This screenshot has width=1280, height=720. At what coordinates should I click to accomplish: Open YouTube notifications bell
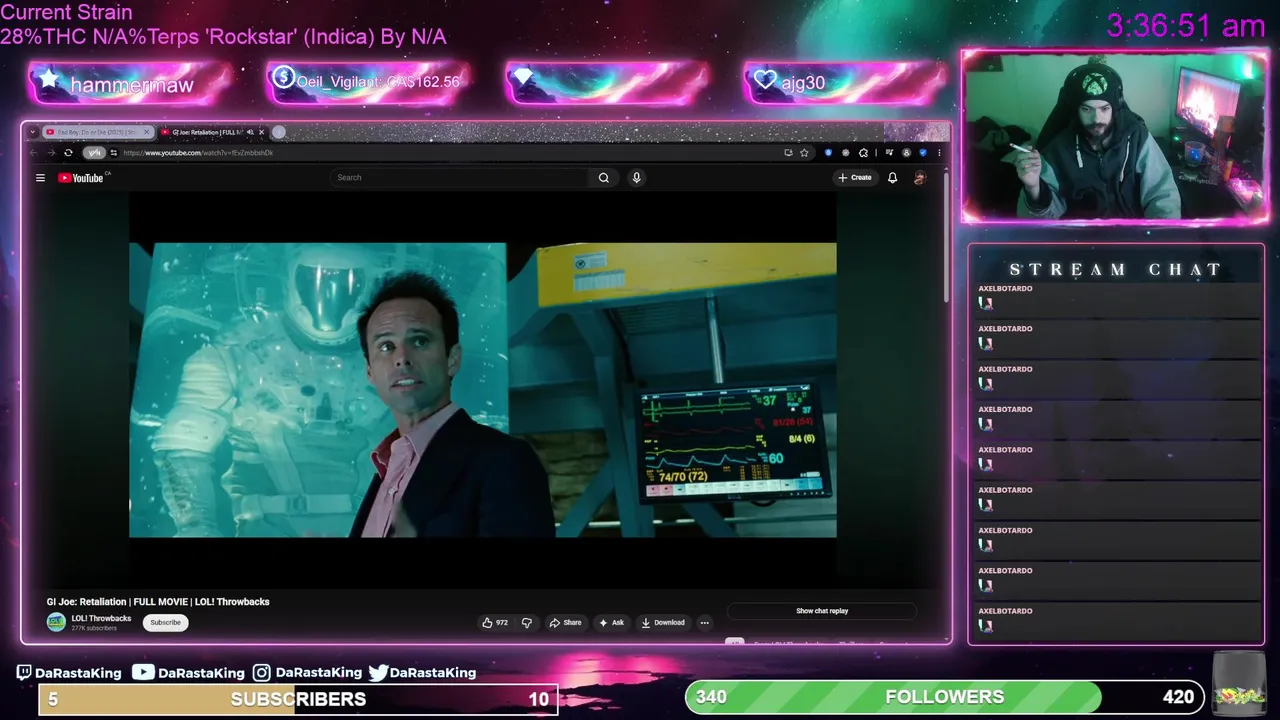(x=892, y=178)
